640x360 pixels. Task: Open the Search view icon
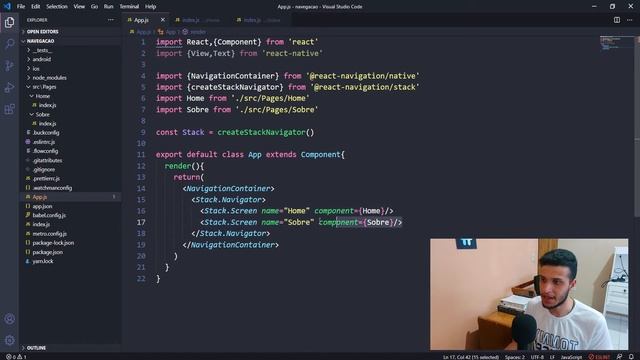(9, 44)
